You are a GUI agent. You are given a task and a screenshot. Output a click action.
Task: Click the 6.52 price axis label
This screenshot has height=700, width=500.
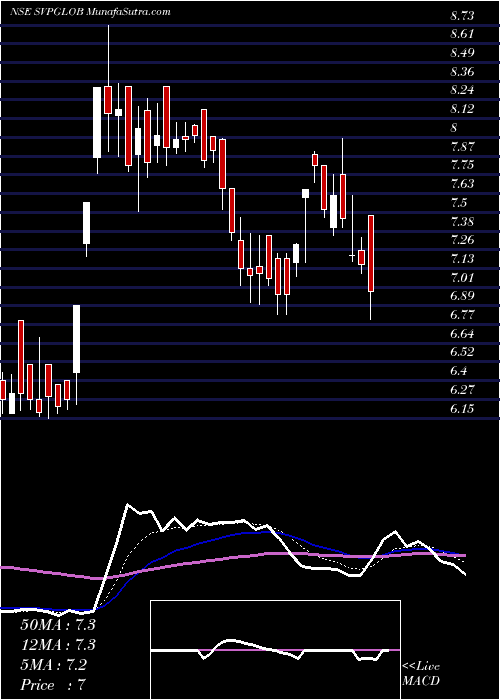tap(462, 353)
